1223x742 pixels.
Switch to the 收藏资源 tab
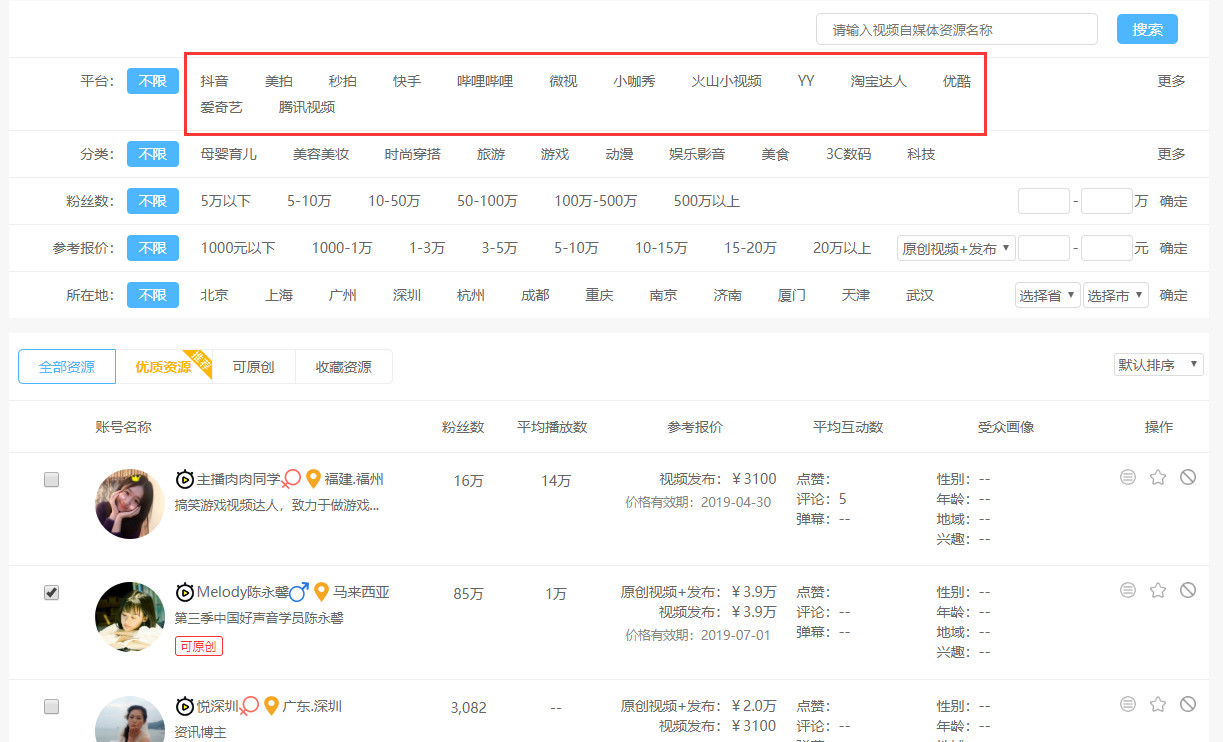pos(343,366)
